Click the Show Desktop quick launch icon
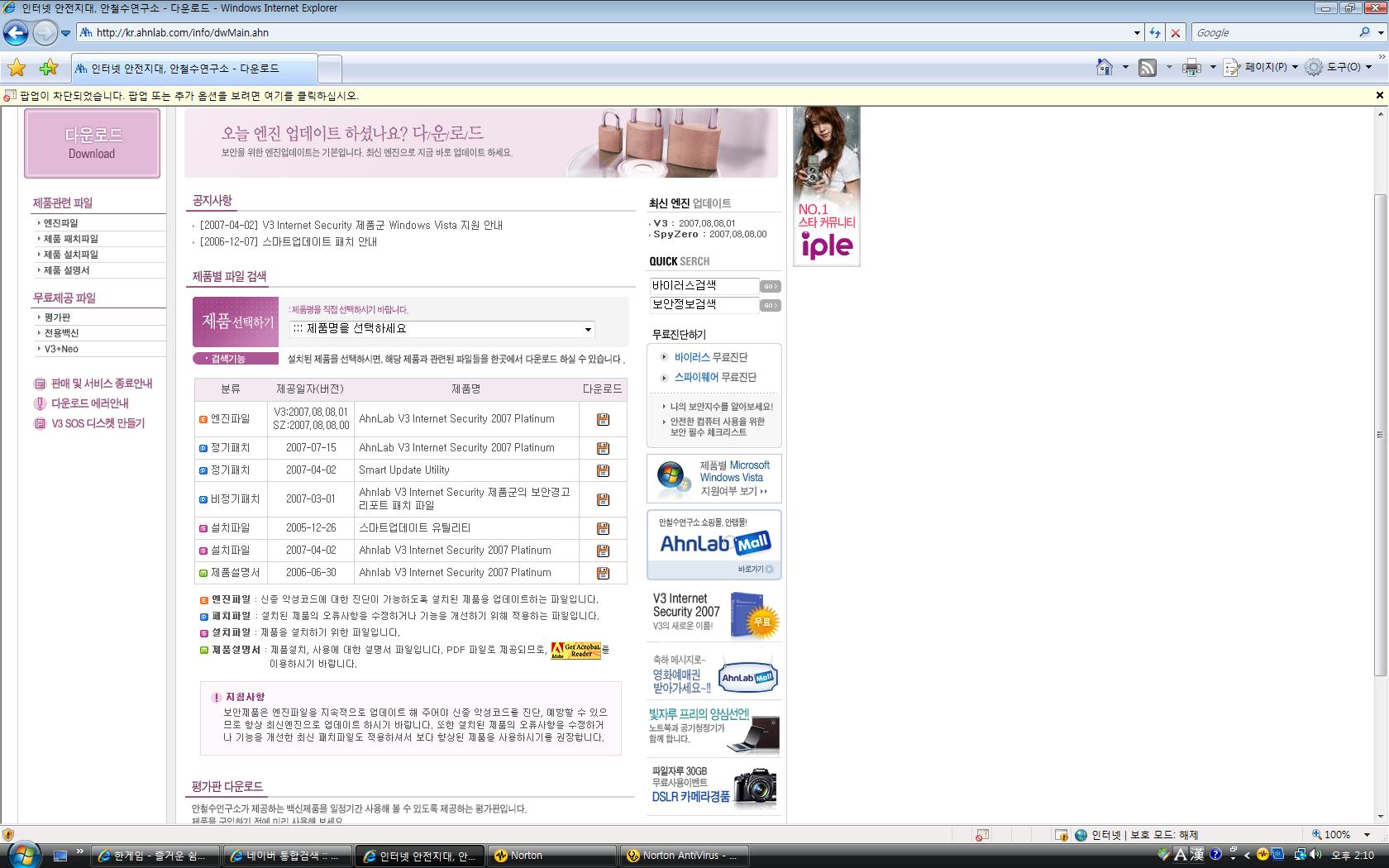Viewport: 1389px width, 868px height. point(60,856)
